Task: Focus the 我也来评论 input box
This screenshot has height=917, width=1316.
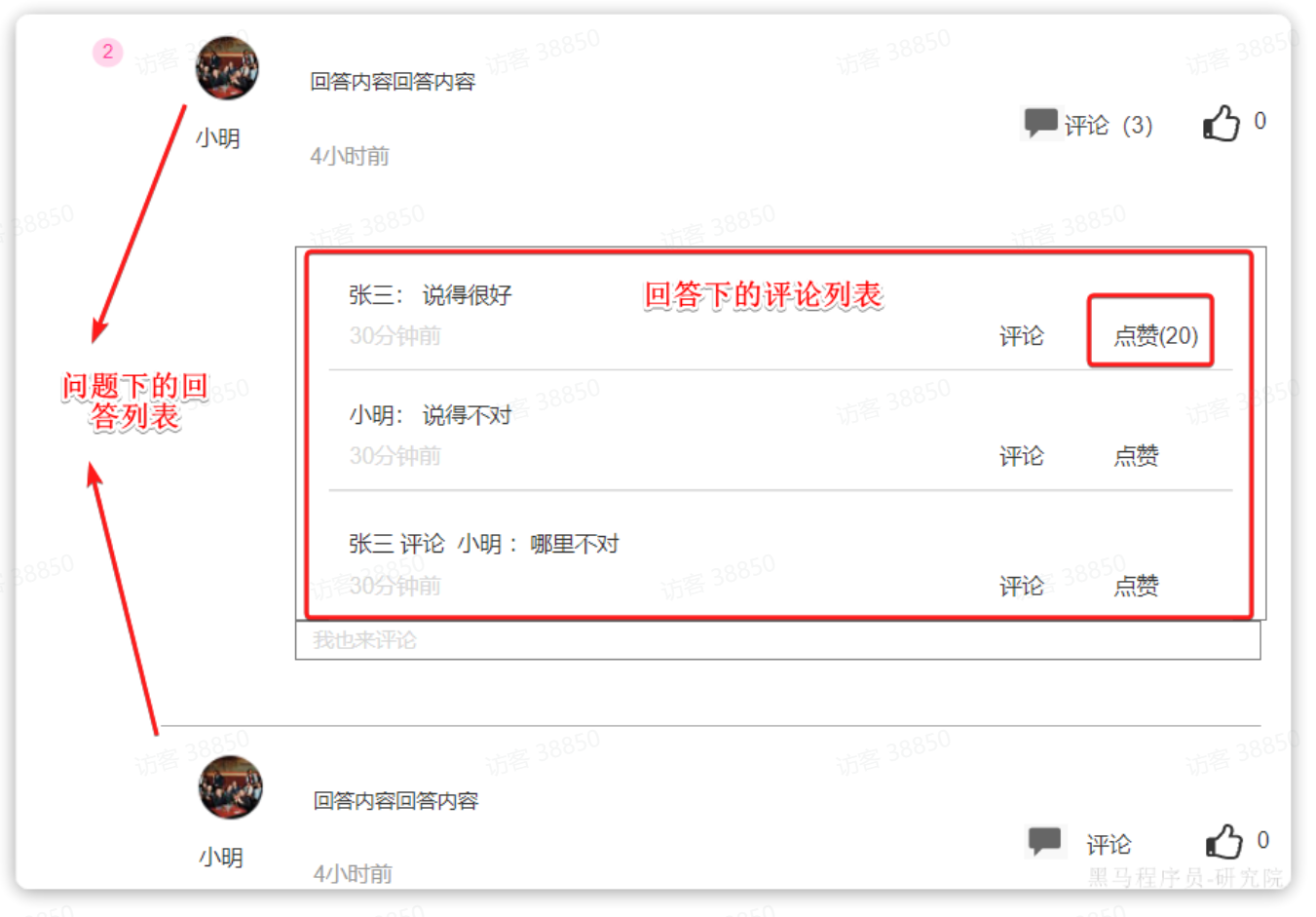Action: pyautogui.click(x=777, y=640)
